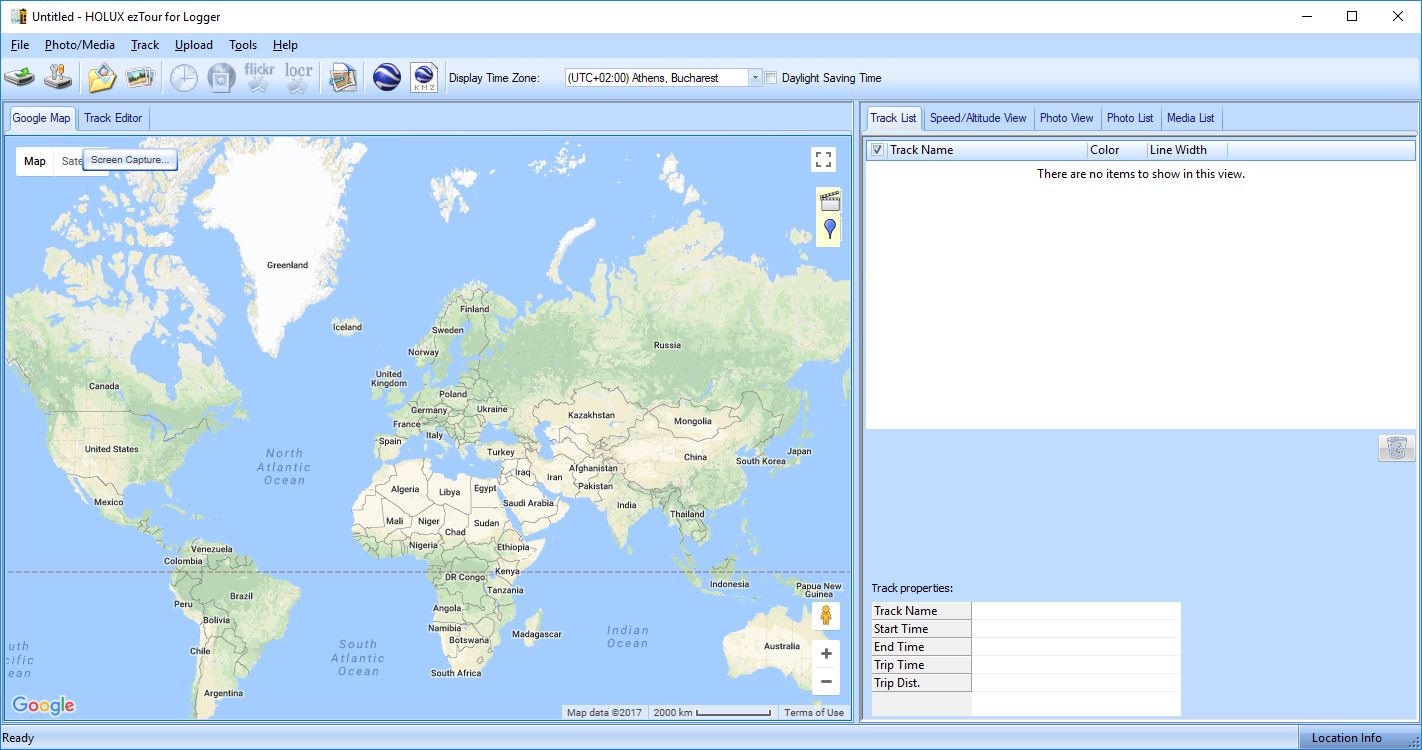Click the ezTour app icon in title bar
Image resolution: width=1422 pixels, height=750 pixels.
[x=18, y=16]
